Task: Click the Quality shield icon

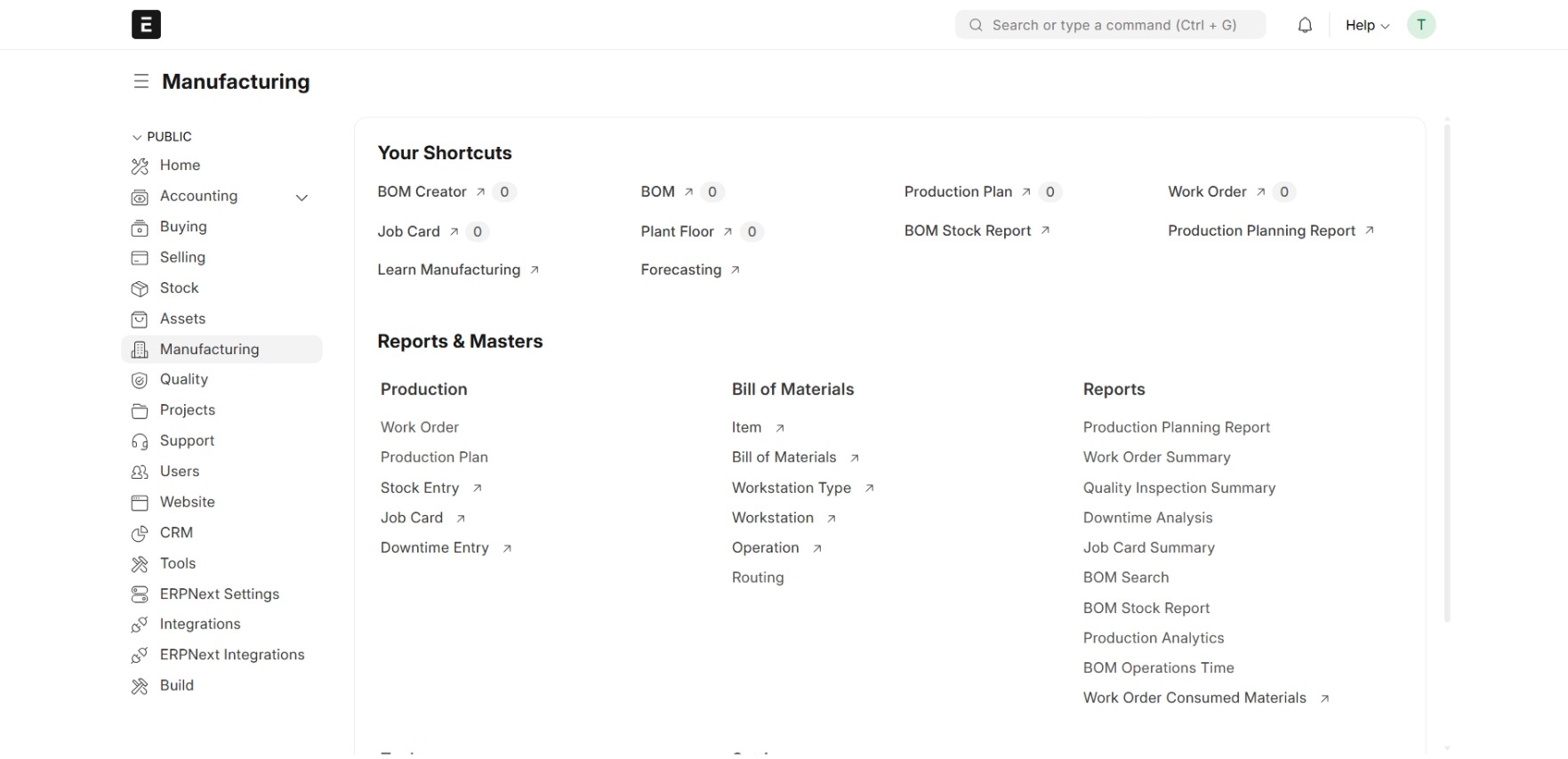Action: pos(140,381)
